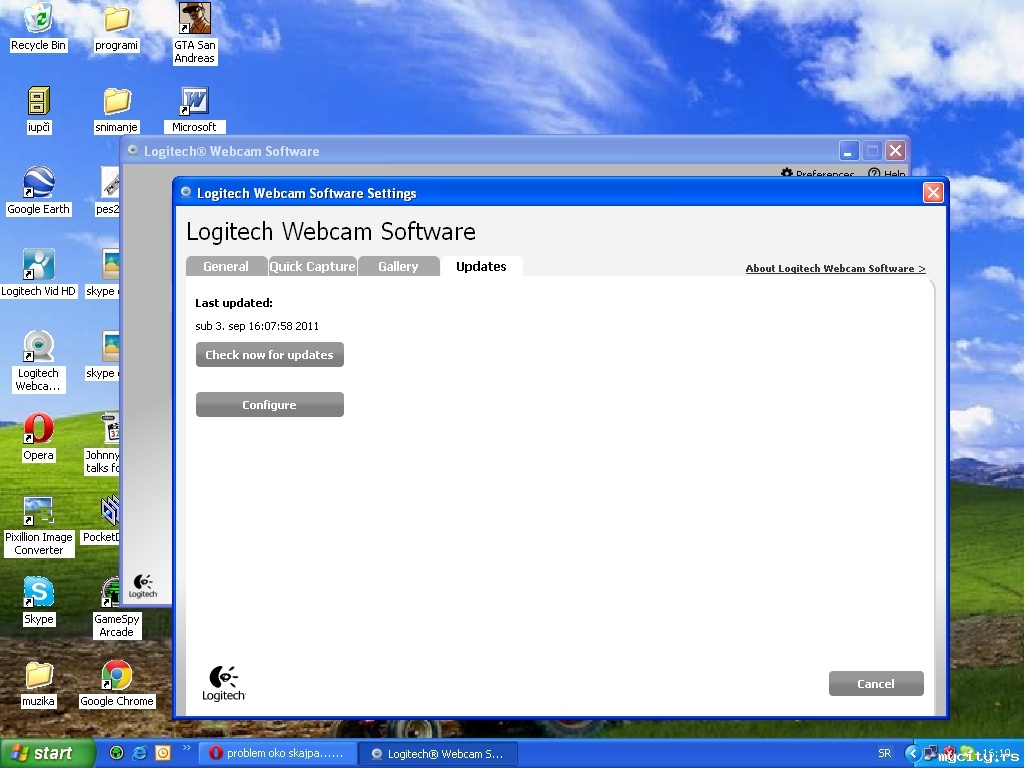Close the Logitech Webcam Software Settings dialog

coord(933,193)
